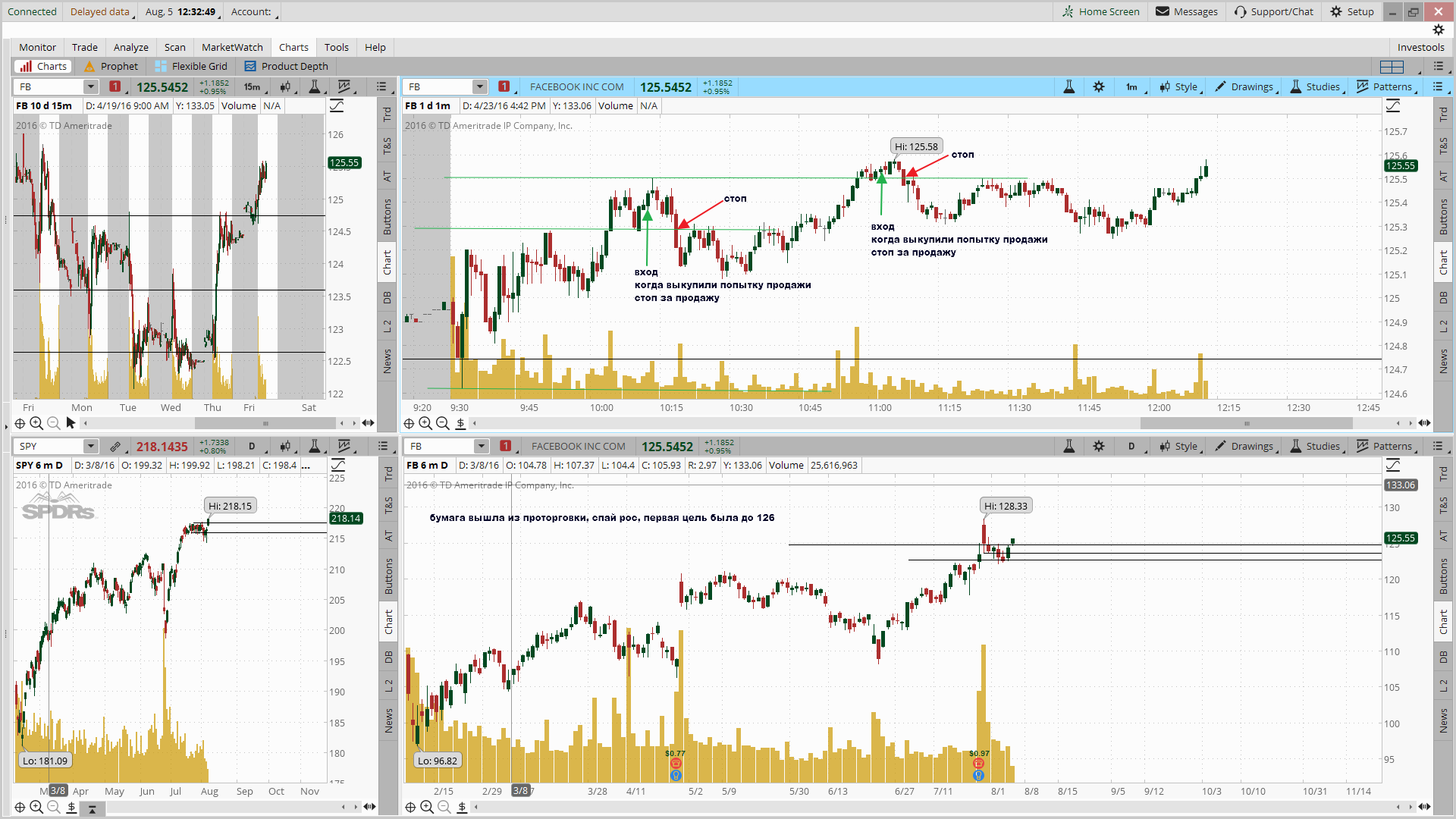Open drawing tool icon under FB 15m chart toolbar
Image resolution: width=1456 pixels, height=819 pixels.
pyautogui.click(x=337, y=106)
